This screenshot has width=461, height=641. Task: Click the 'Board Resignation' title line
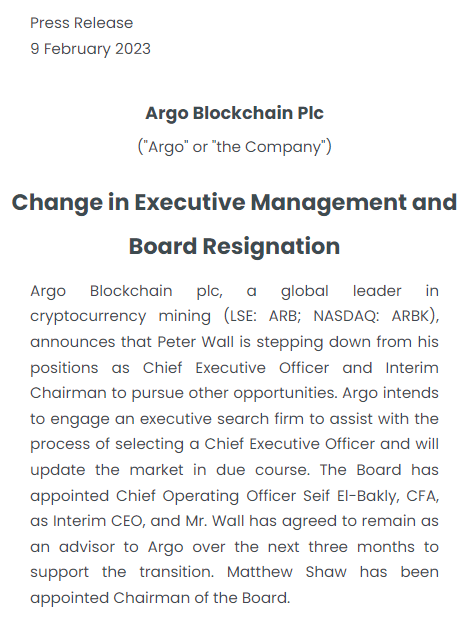[x=235, y=247]
